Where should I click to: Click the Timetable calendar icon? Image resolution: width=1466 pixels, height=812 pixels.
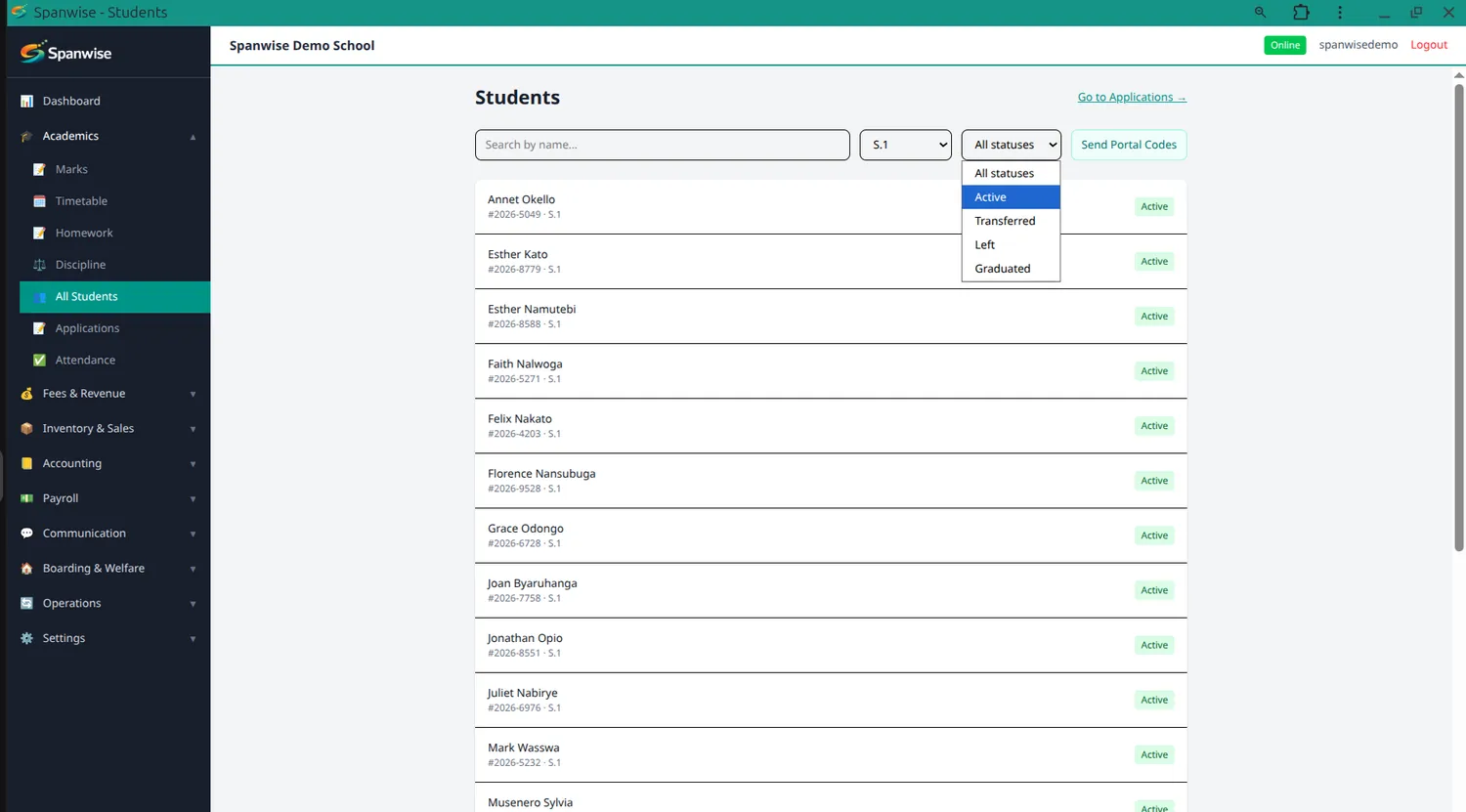pos(39,201)
